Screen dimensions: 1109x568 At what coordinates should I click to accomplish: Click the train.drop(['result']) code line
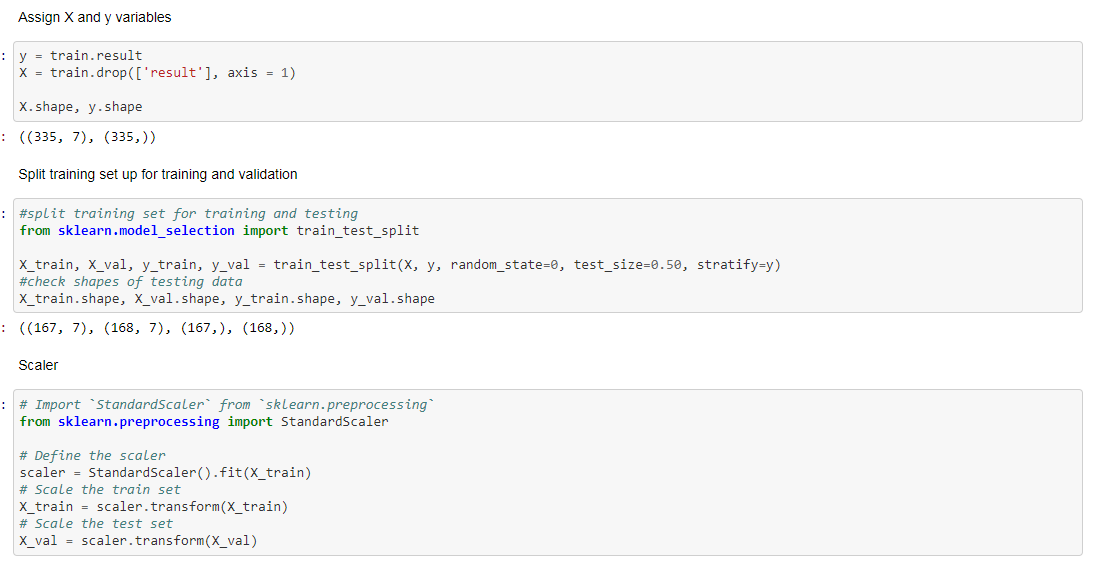click(157, 73)
